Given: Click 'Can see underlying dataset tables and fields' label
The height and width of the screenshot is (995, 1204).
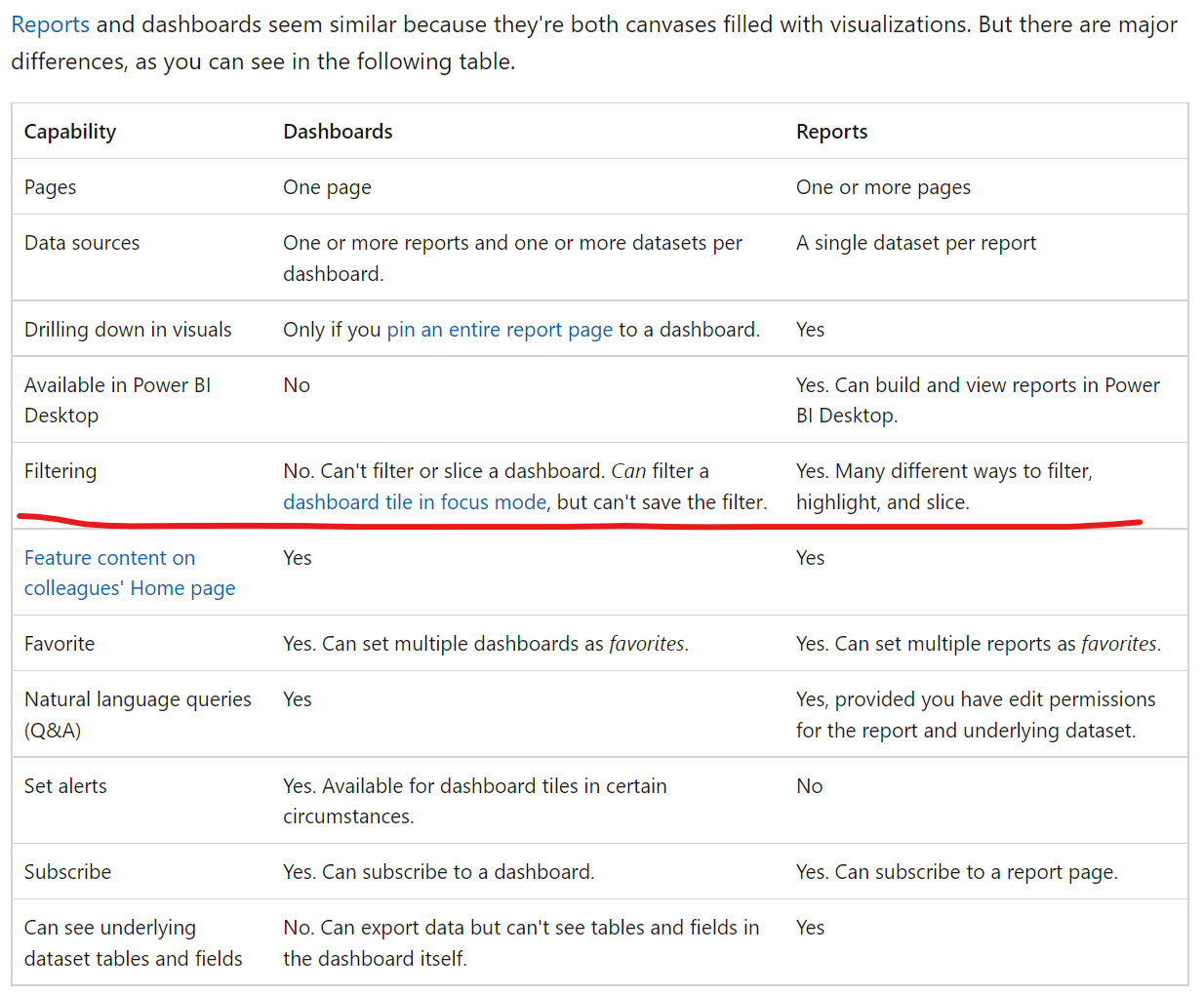Looking at the screenshot, I should tap(134, 943).
